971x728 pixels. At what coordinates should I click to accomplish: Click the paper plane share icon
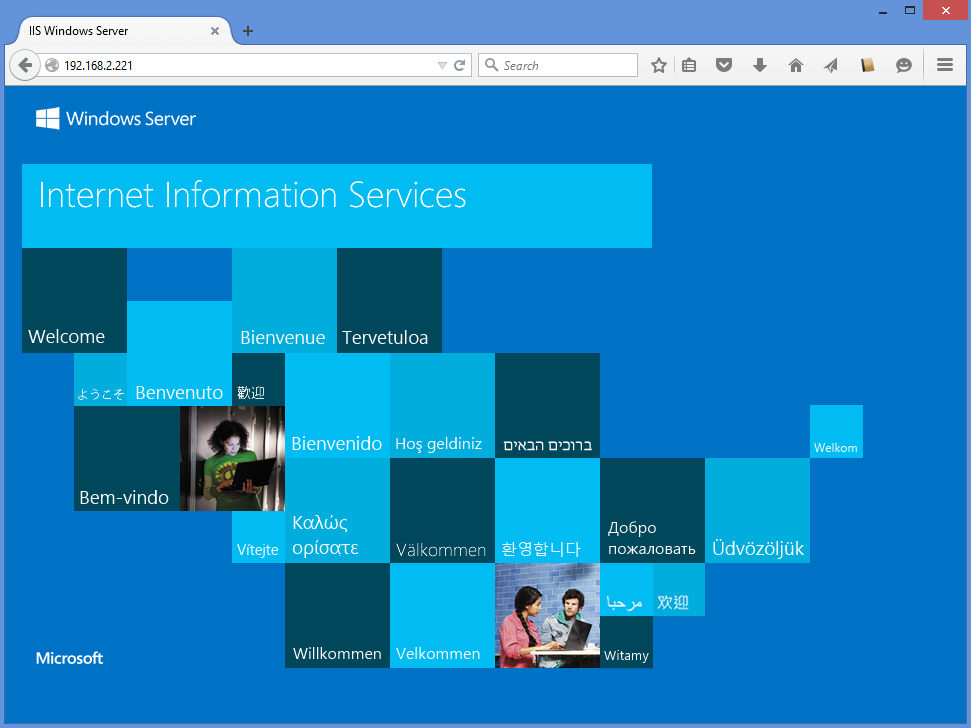[831, 65]
